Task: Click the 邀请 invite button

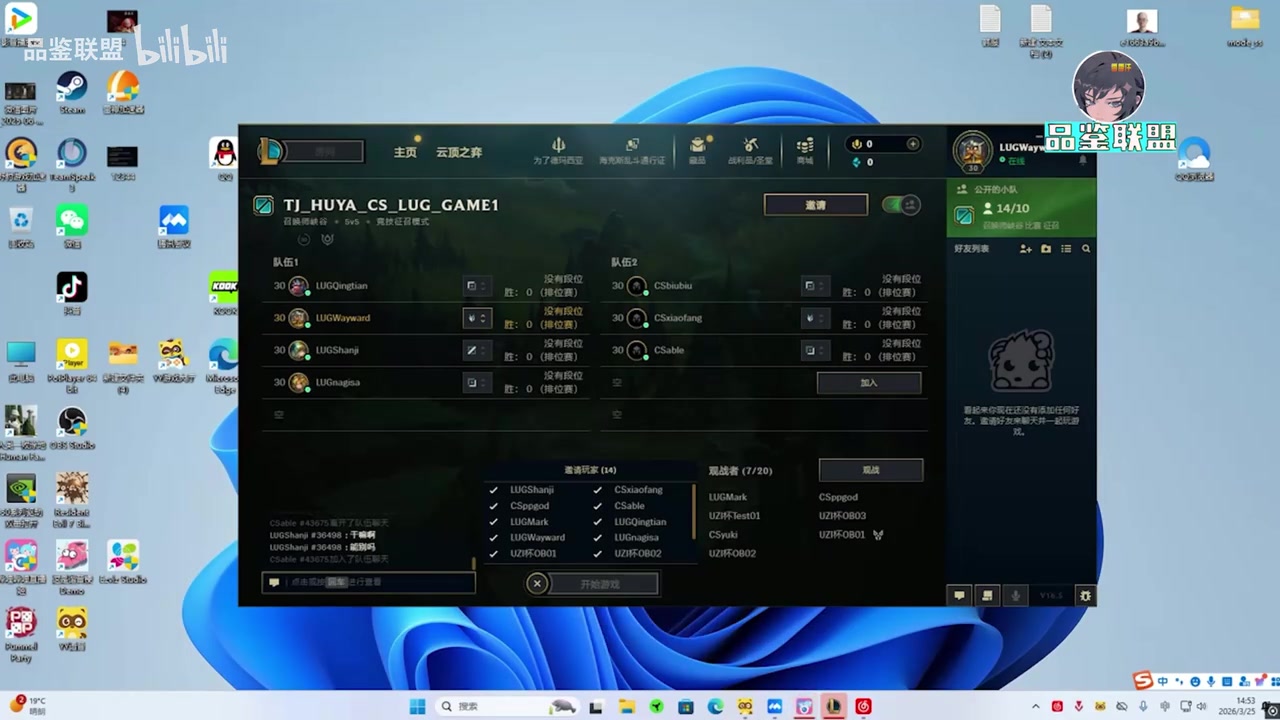Action: pyautogui.click(x=815, y=205)
